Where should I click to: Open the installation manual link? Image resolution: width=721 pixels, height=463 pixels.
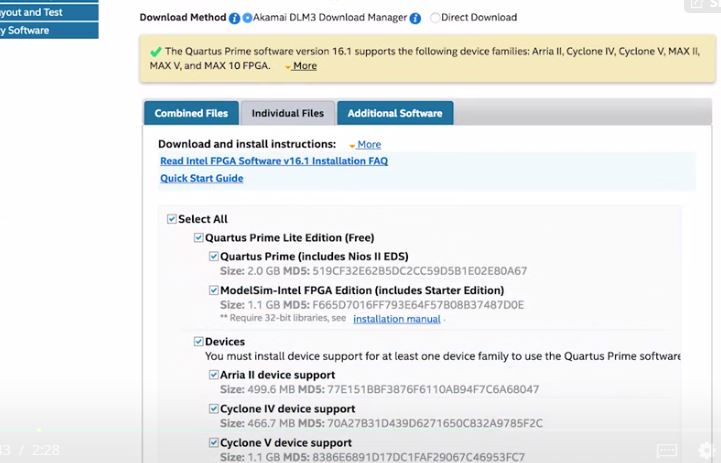[396, 319]
